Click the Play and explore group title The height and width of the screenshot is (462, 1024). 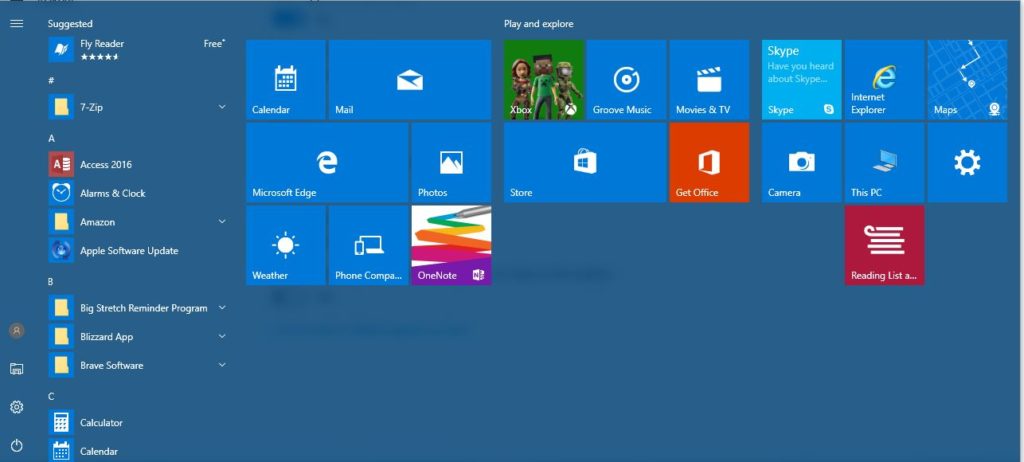(538, 24)
